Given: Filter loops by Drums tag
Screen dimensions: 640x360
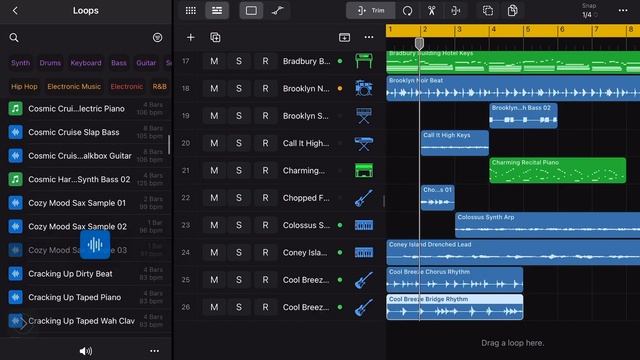Looking at the screenshot, I should click(x=50, y=63).
